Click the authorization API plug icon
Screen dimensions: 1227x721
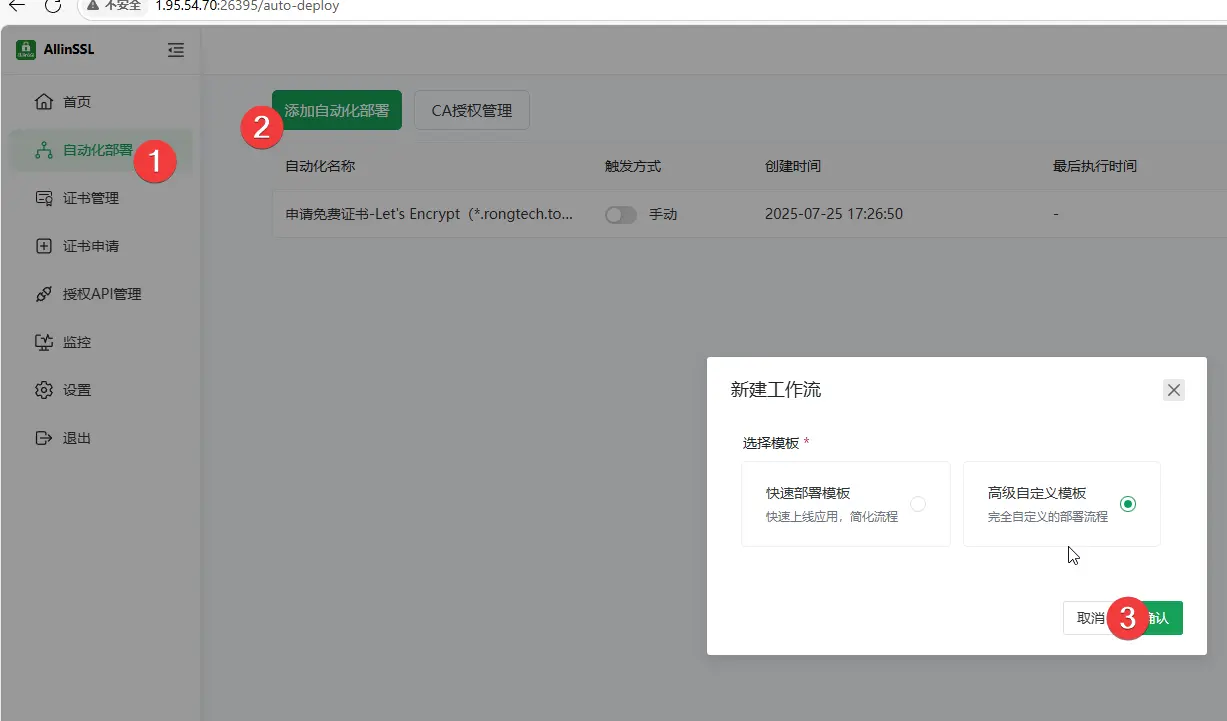[x=44, y=294]
